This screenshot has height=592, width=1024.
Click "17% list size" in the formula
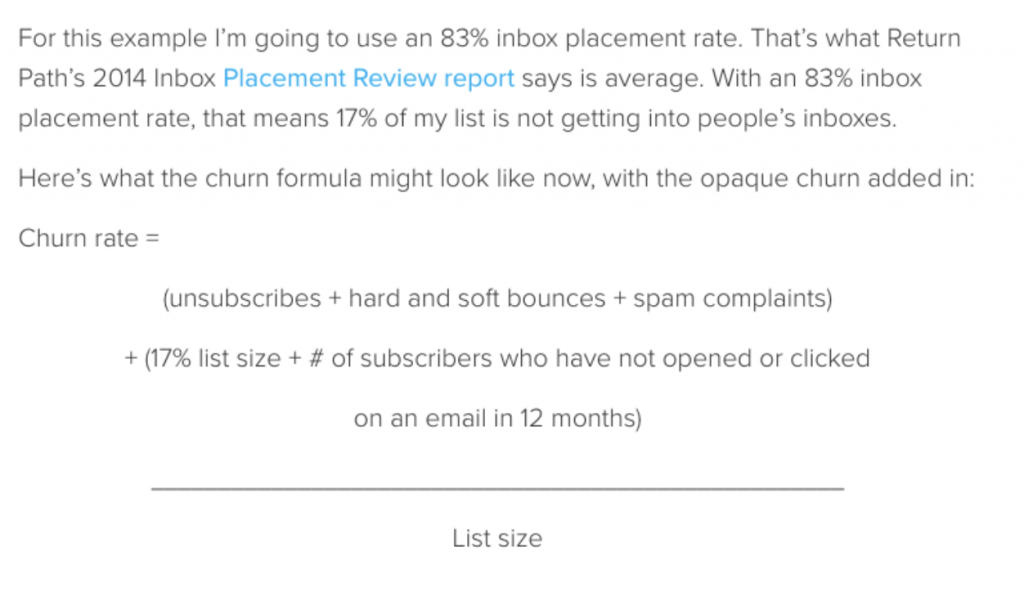215,359
